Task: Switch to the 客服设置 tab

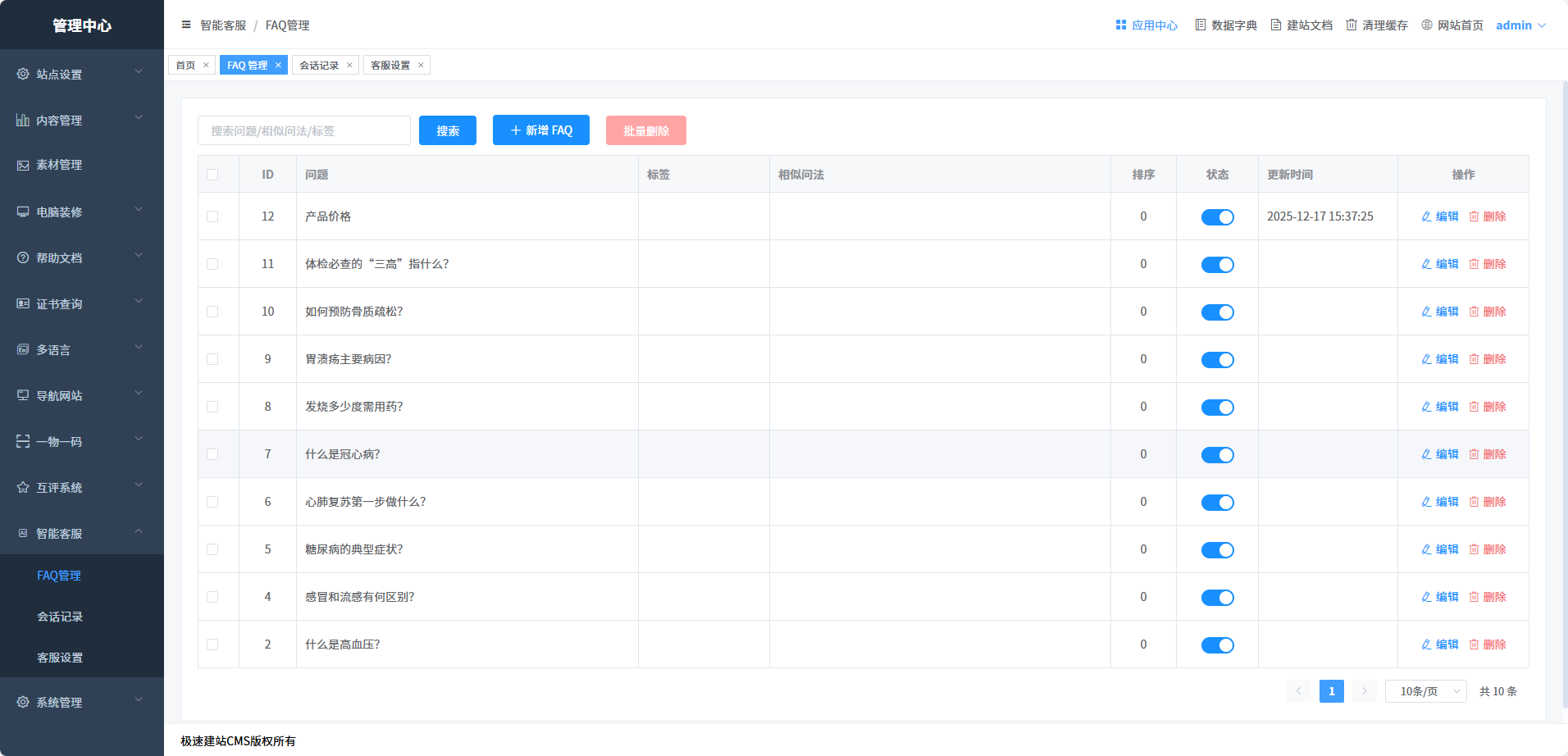Action: pos(390,66)
